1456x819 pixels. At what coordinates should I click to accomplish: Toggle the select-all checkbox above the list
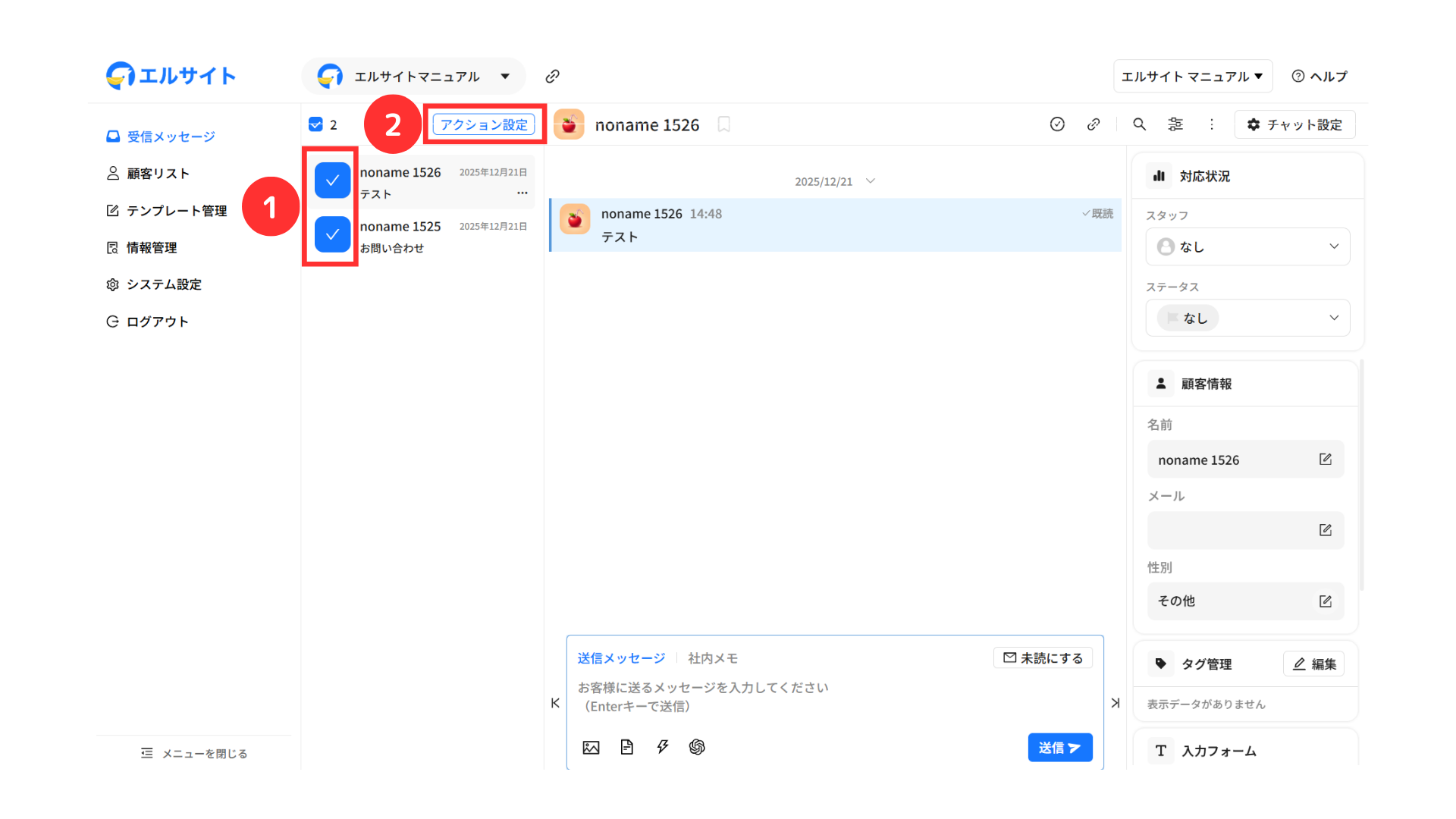(x=315, y=124)
